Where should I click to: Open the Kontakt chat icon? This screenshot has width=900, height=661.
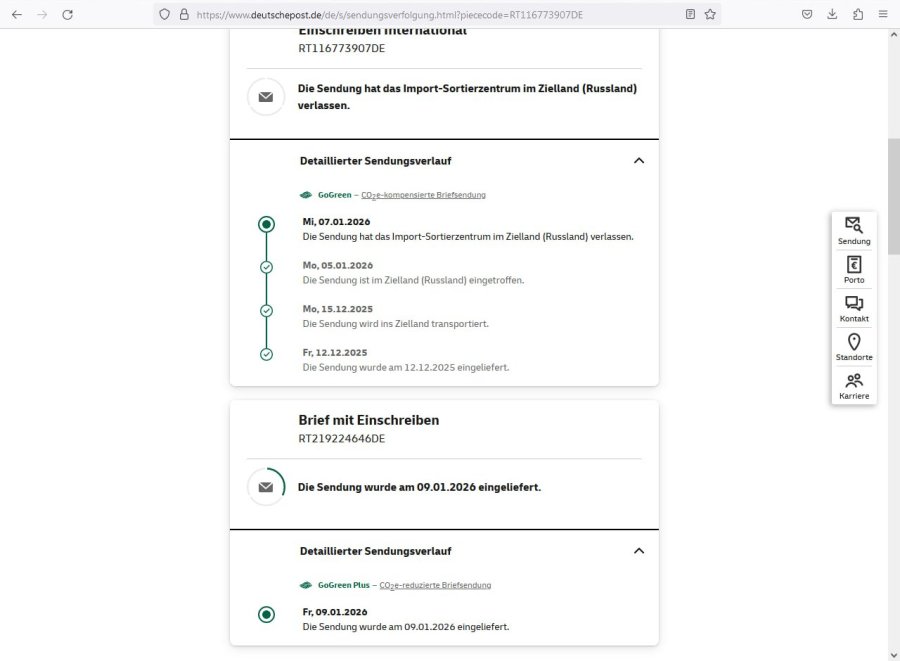coord(854,308)
